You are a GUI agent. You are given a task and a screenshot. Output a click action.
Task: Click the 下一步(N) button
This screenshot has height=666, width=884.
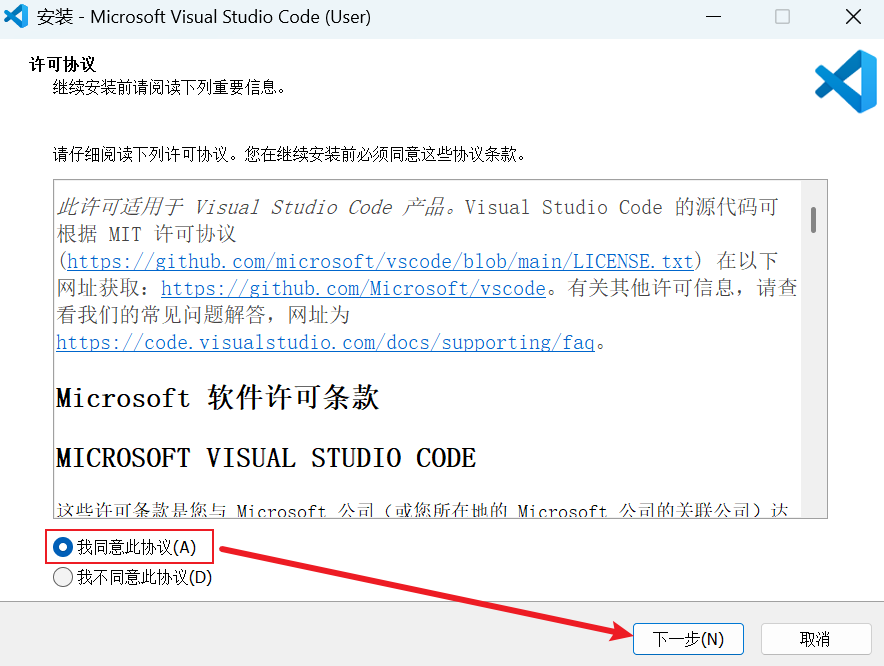pyautogui.click(x=688, y=639)
